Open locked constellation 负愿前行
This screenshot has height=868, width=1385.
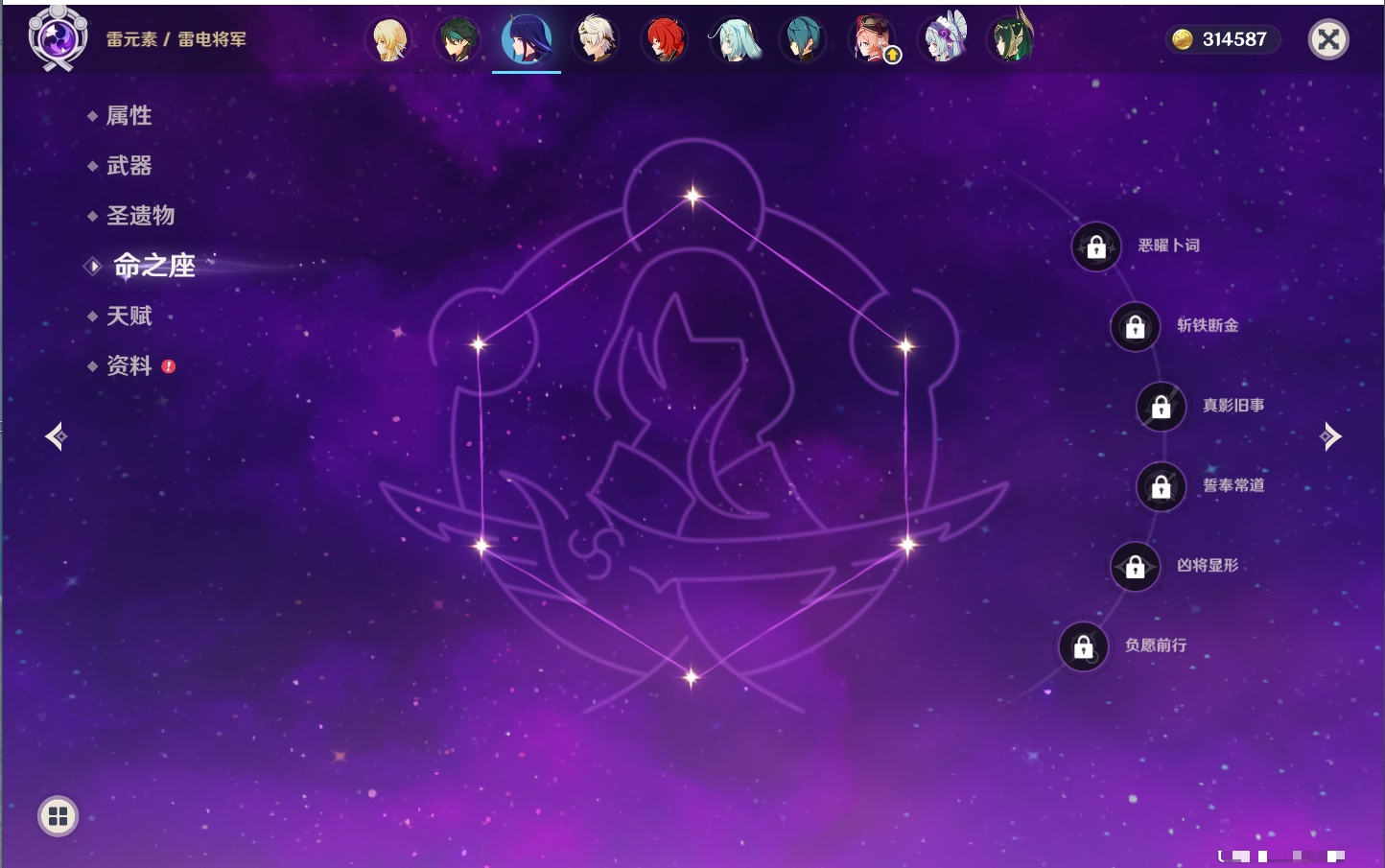click(1084, 646)
